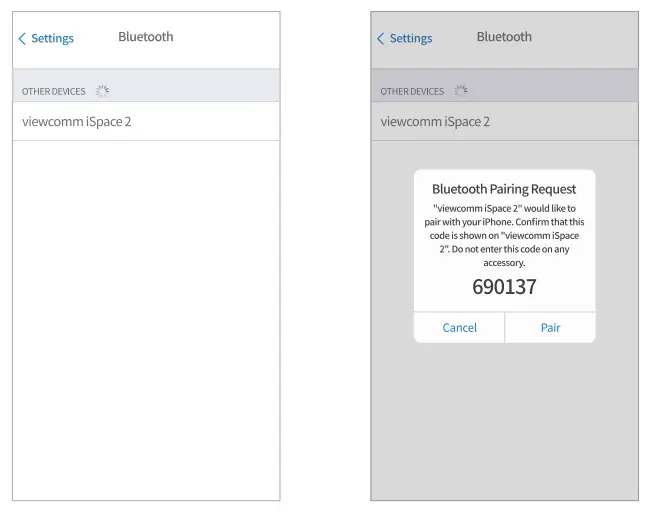Click the Bluetooth title on the left screen
650x514 pixels.
146,37
